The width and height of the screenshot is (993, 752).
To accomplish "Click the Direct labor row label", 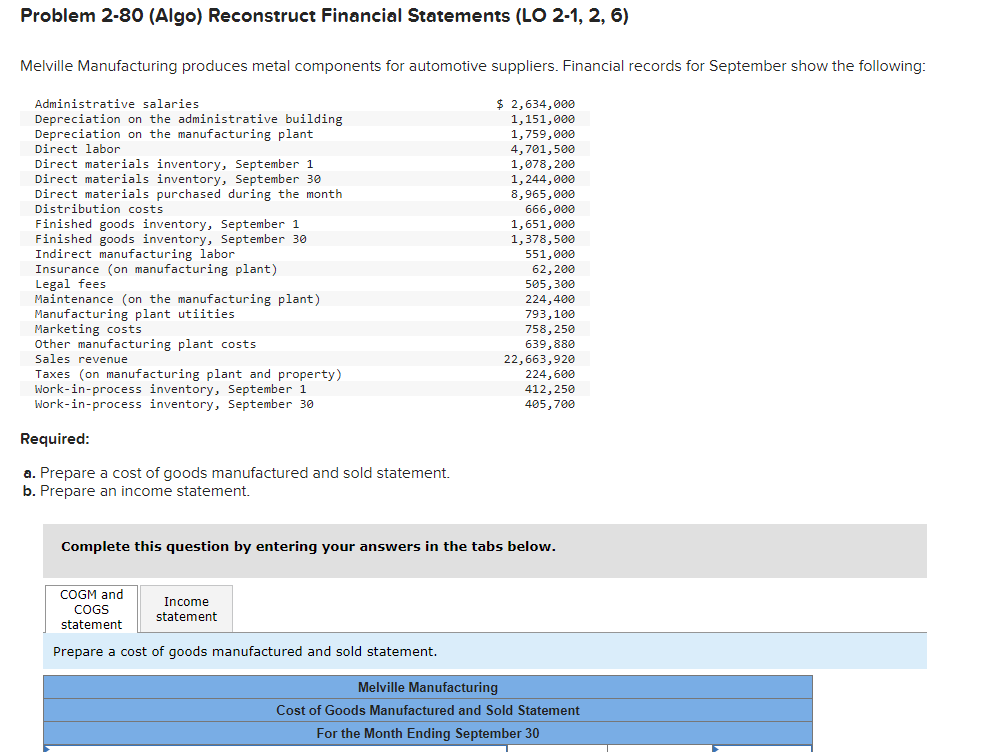I will 77,149.
